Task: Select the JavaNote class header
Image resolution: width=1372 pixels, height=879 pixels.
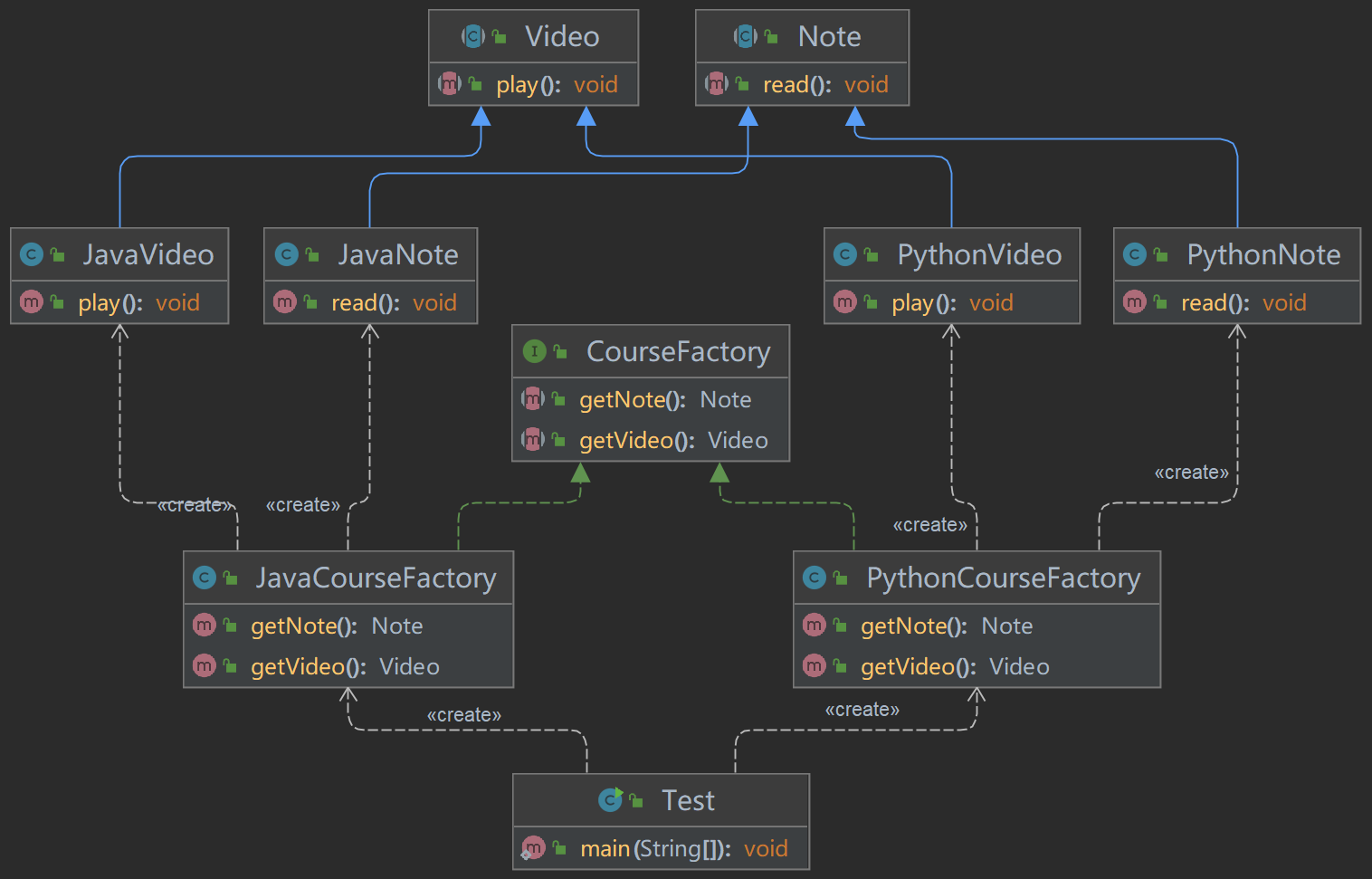Action: tap(370, 254)
